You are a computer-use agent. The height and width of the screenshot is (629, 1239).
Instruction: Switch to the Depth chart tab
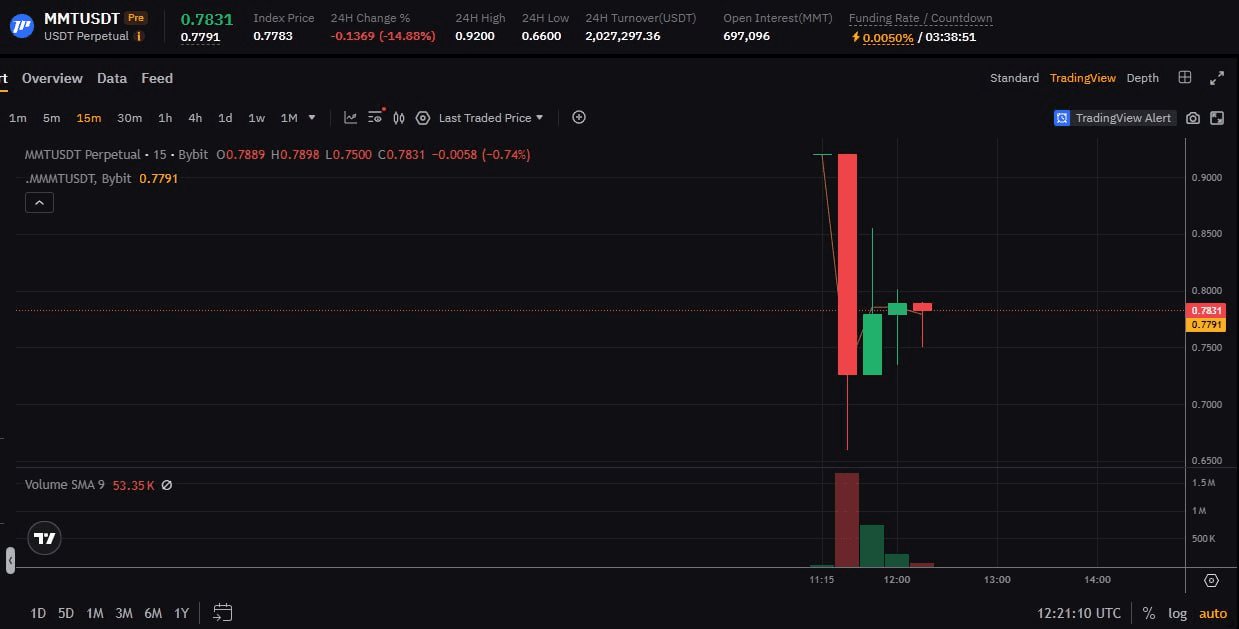[x=1142, y=78]
